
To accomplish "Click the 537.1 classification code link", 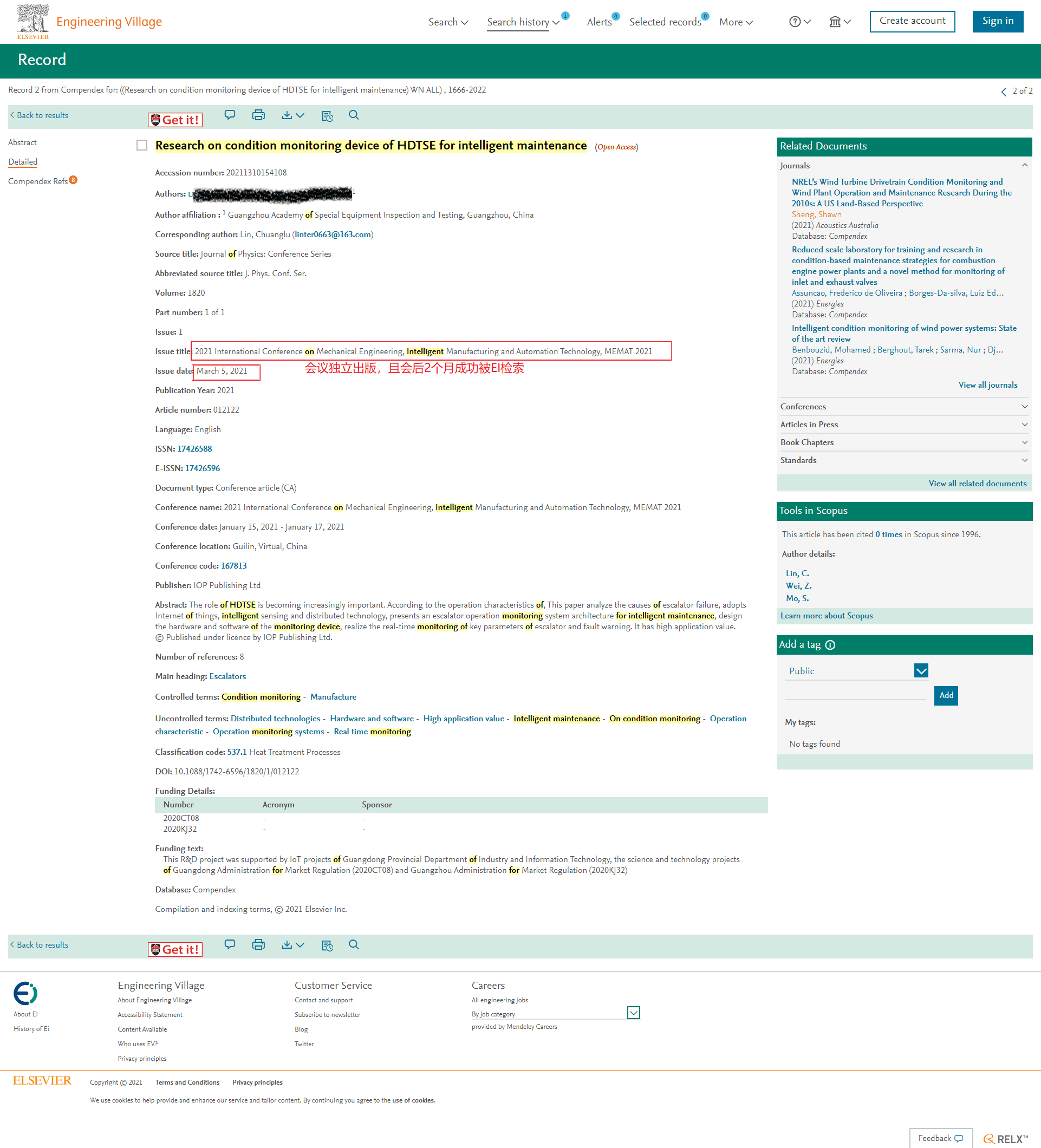I will click(x=237, y=752).
